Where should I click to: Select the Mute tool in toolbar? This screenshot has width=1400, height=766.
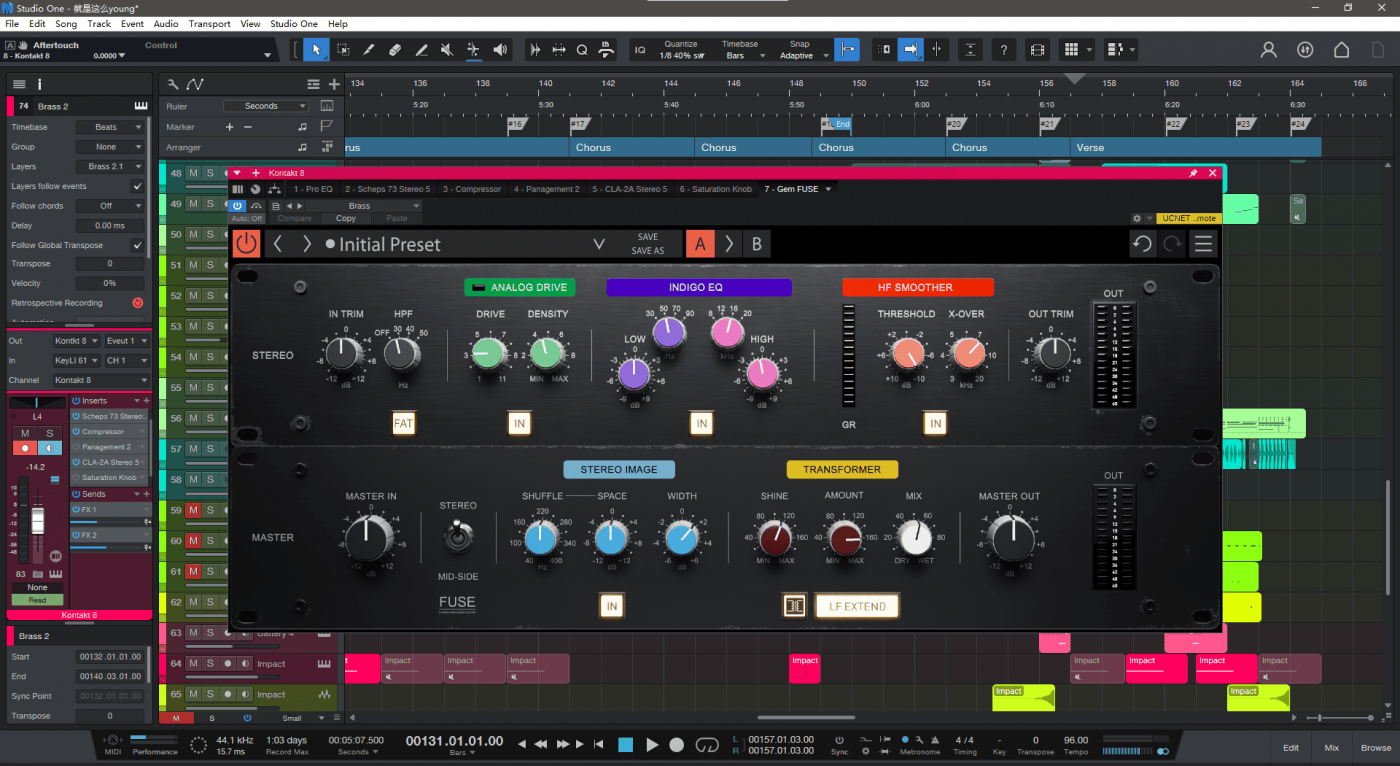click(447, 49)
